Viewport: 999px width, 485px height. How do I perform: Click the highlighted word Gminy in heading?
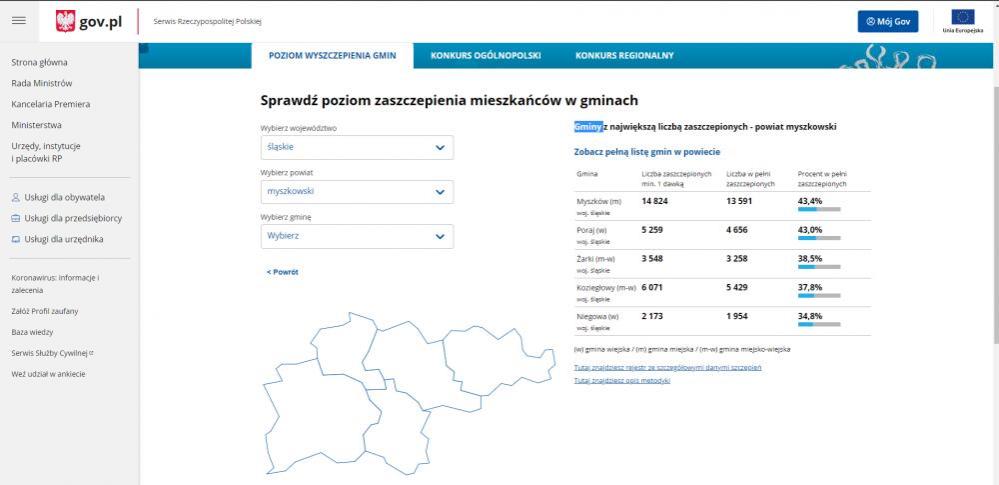[x=587, y=127]
